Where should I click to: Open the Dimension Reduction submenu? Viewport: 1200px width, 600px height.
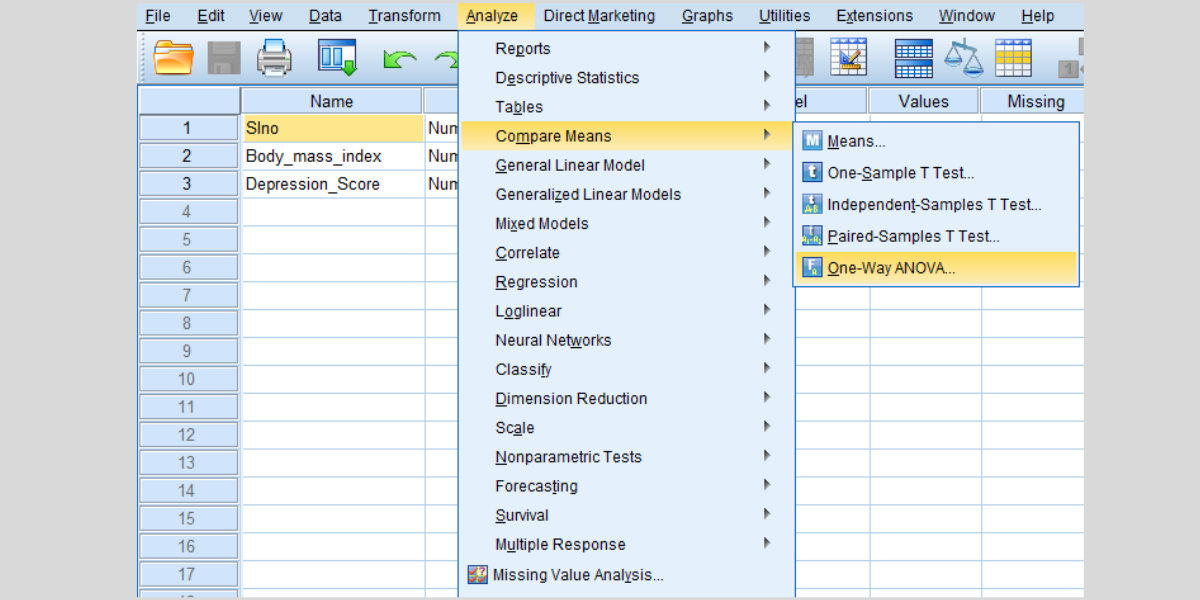627,398
